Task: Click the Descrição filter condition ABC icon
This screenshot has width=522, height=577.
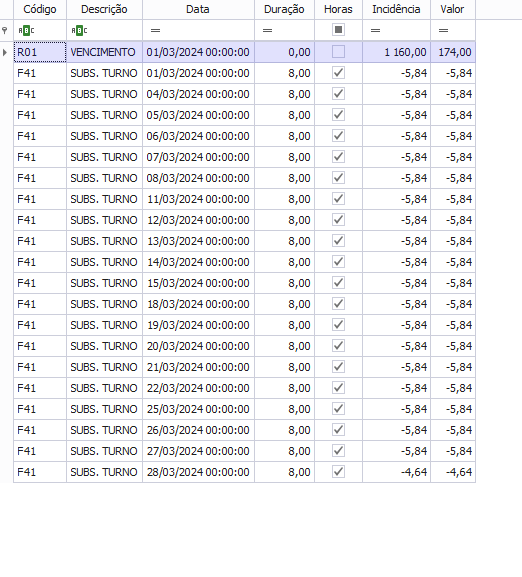Action: tap(79, 31)
